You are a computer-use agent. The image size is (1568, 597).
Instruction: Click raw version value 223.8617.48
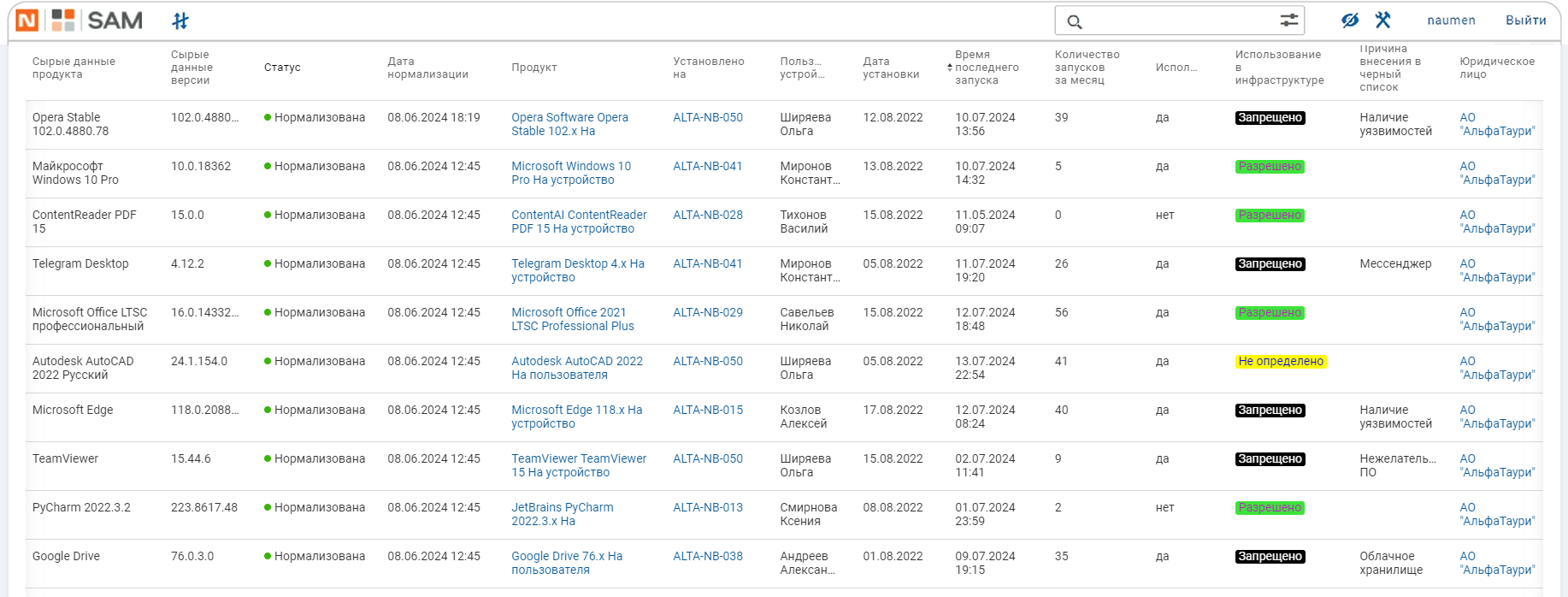(x=204, y=507)
